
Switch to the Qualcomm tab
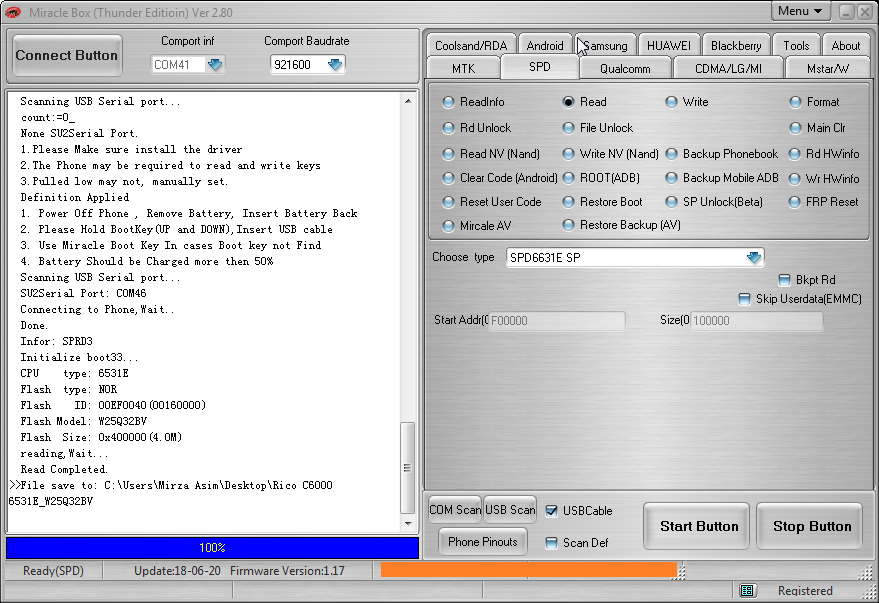click(x=625, y=68)
